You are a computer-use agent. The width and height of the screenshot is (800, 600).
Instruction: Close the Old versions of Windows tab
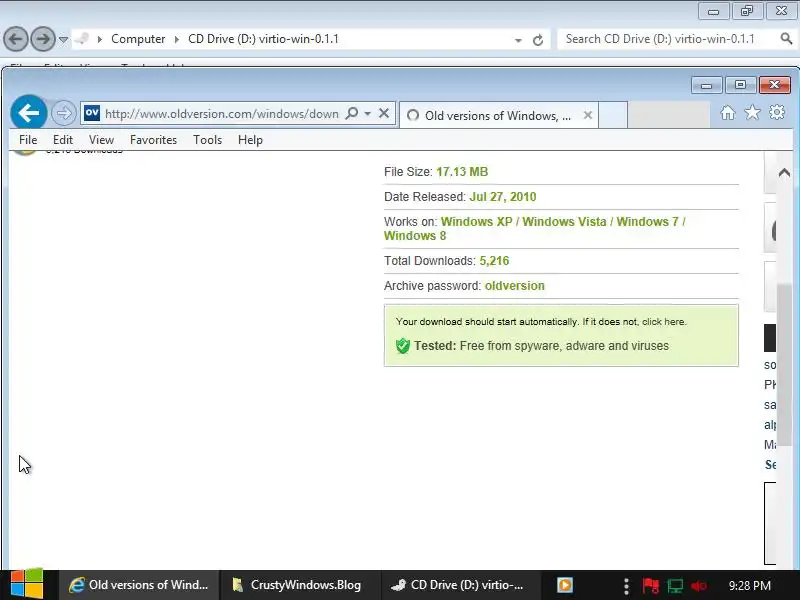588,115
